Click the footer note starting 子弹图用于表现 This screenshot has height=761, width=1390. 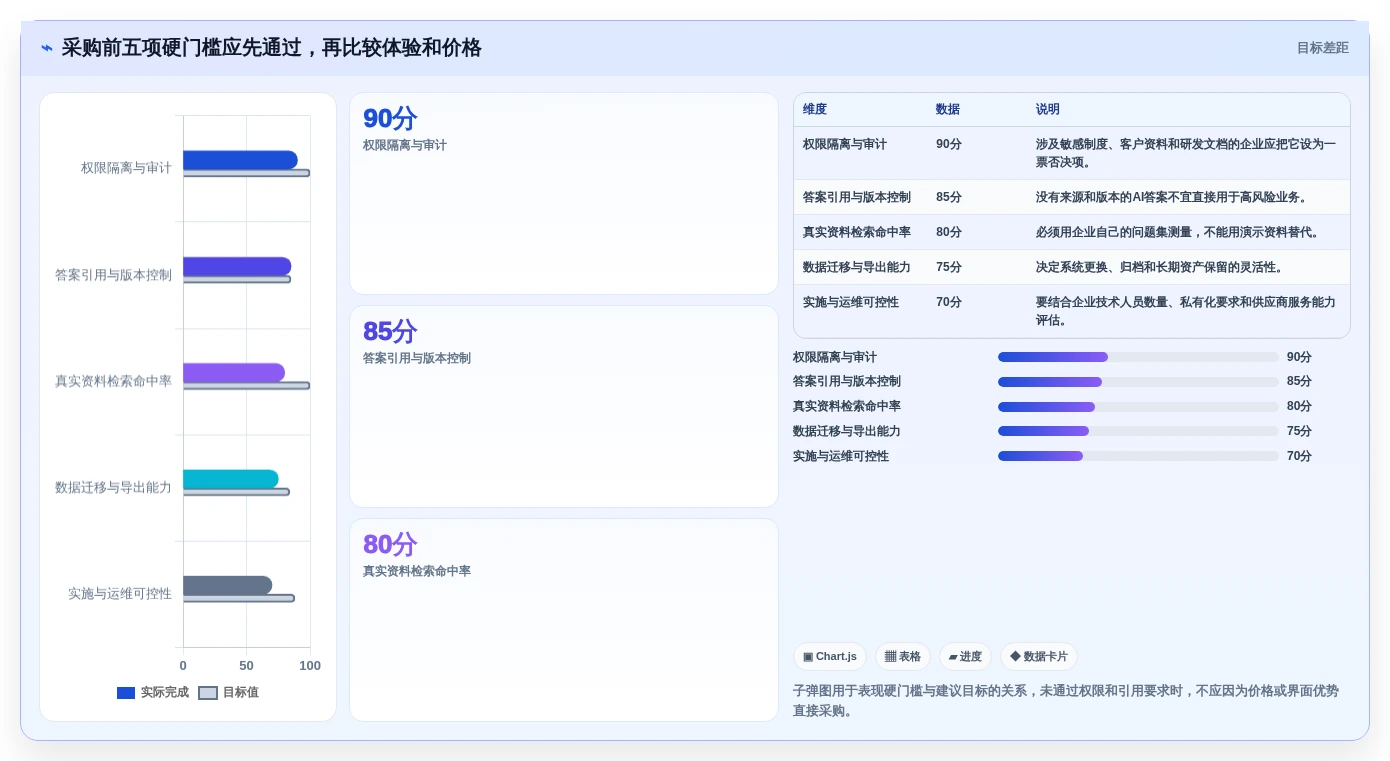(1066, 700)
